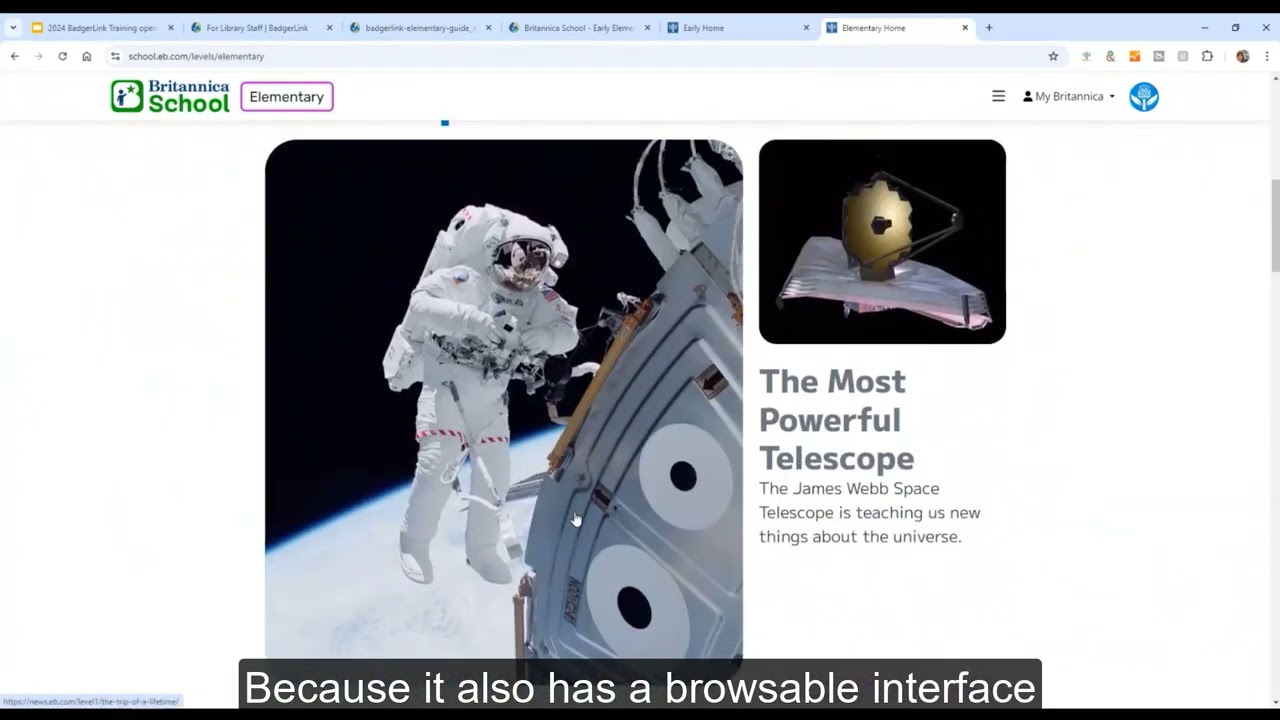Viewport: 1280px width, 720px height.
Task: Close the 2024 BadgerLink Training tab
Action: (171, 28)
